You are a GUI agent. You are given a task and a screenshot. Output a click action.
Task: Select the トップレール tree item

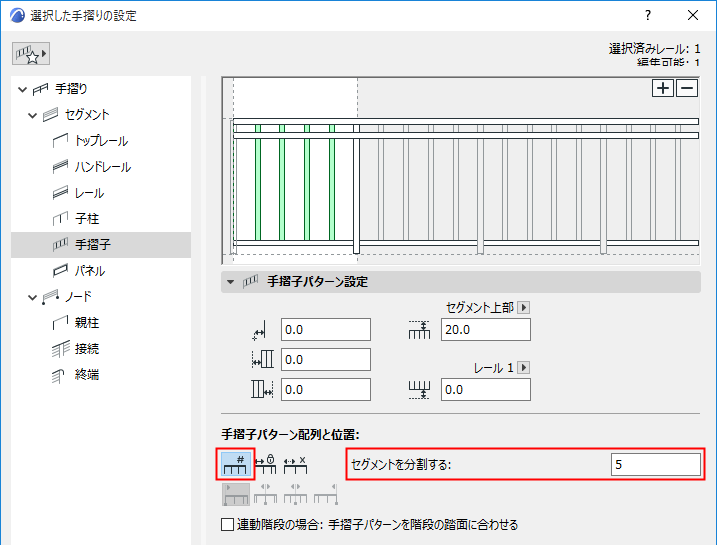pos(101,141)
